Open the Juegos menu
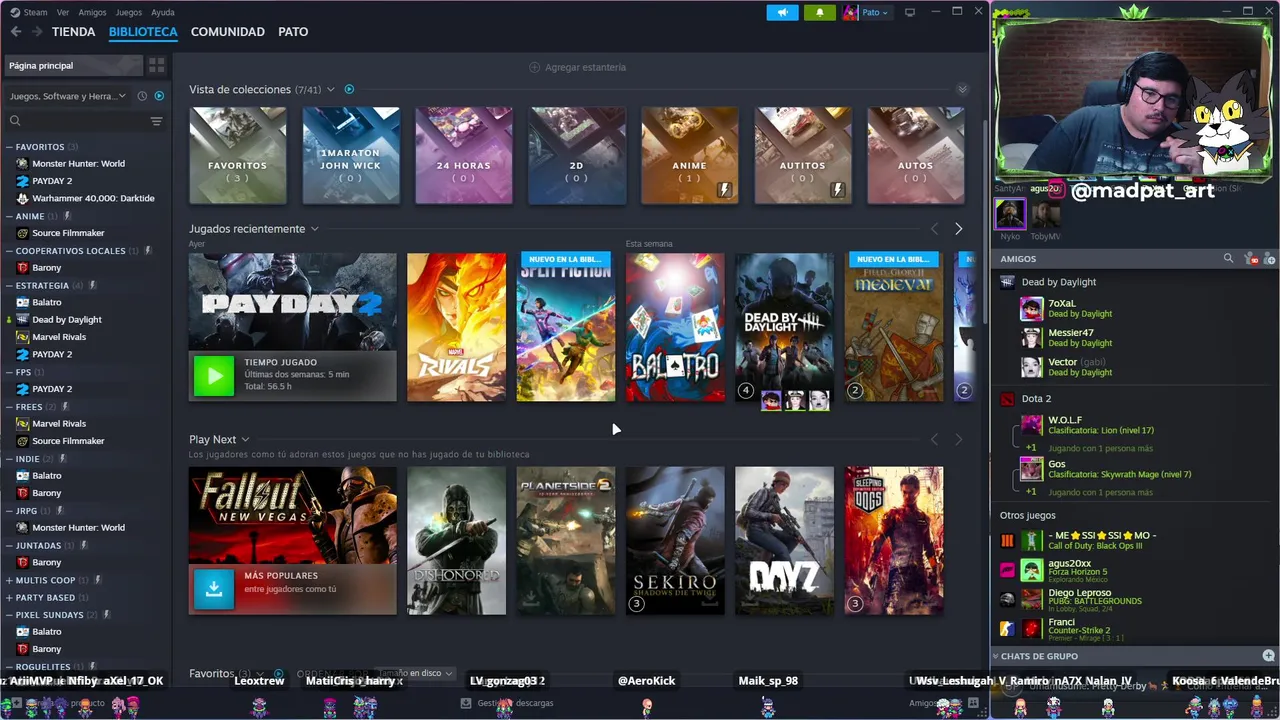Image resolution: width=1280 pixels, height=720 pixels. tap(129, 12)
